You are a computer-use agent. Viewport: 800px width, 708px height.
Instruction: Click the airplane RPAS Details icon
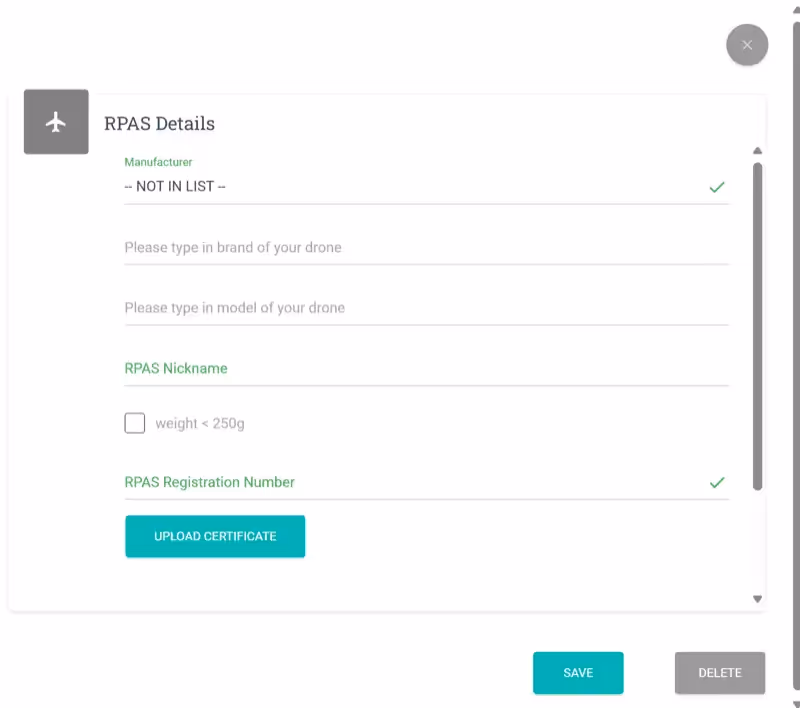pyautogui.click(x=56, y=122)
